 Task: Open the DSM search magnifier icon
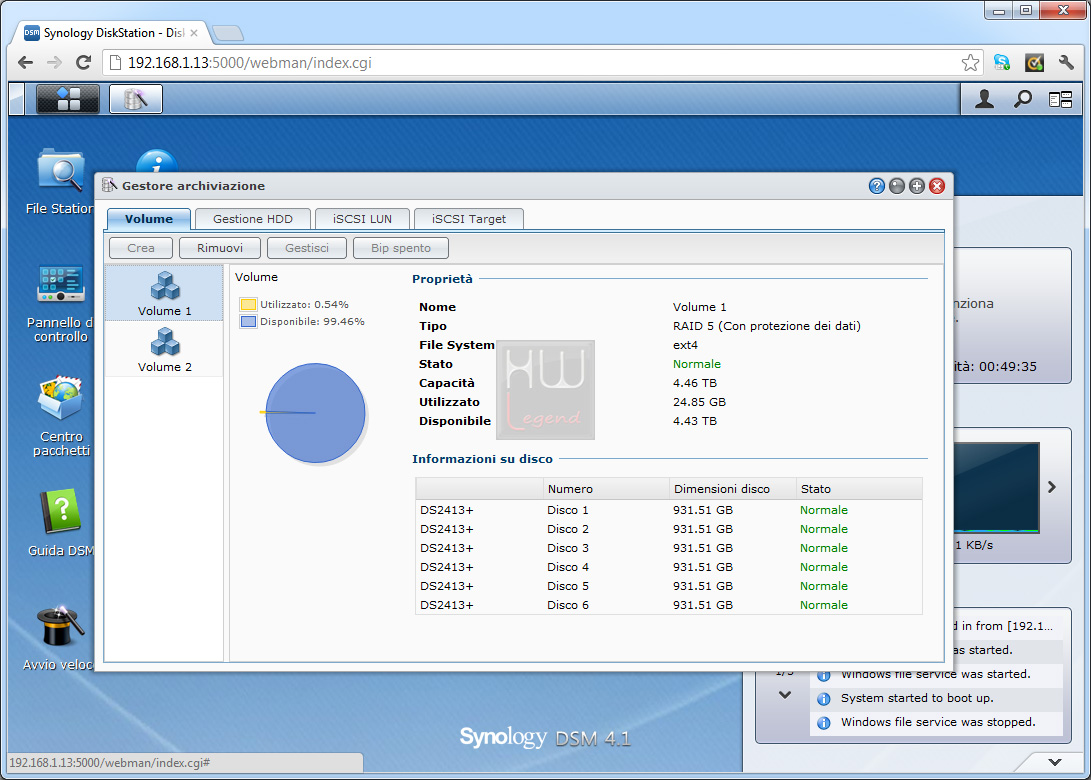click(1022, 99)
